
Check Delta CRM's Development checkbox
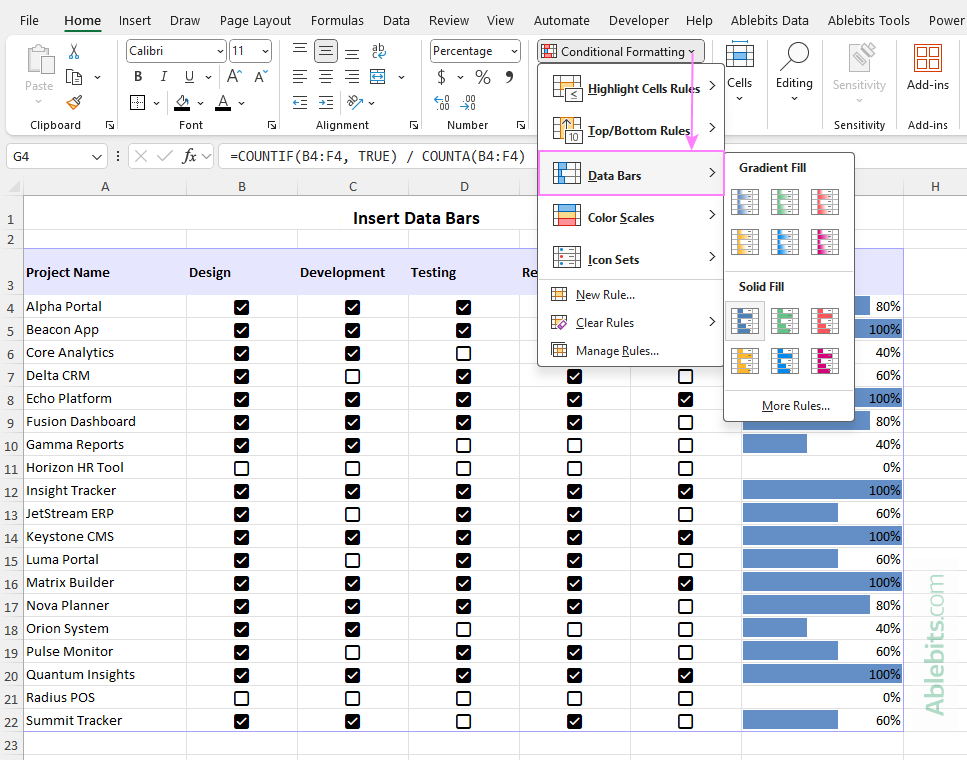coord(352,375)
